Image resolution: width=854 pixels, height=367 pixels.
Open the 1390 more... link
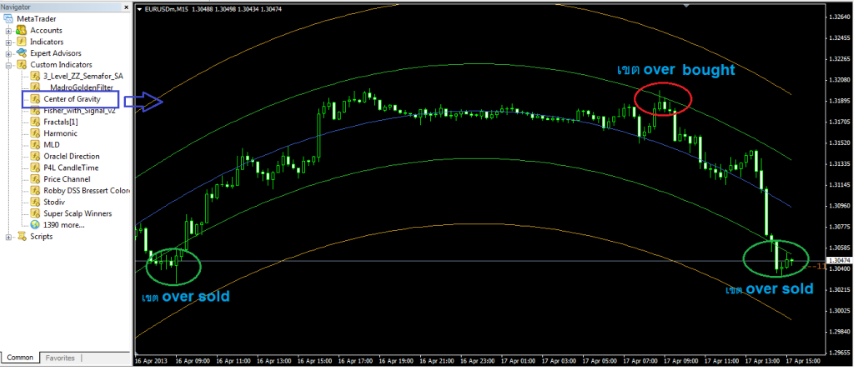[64, 224]
